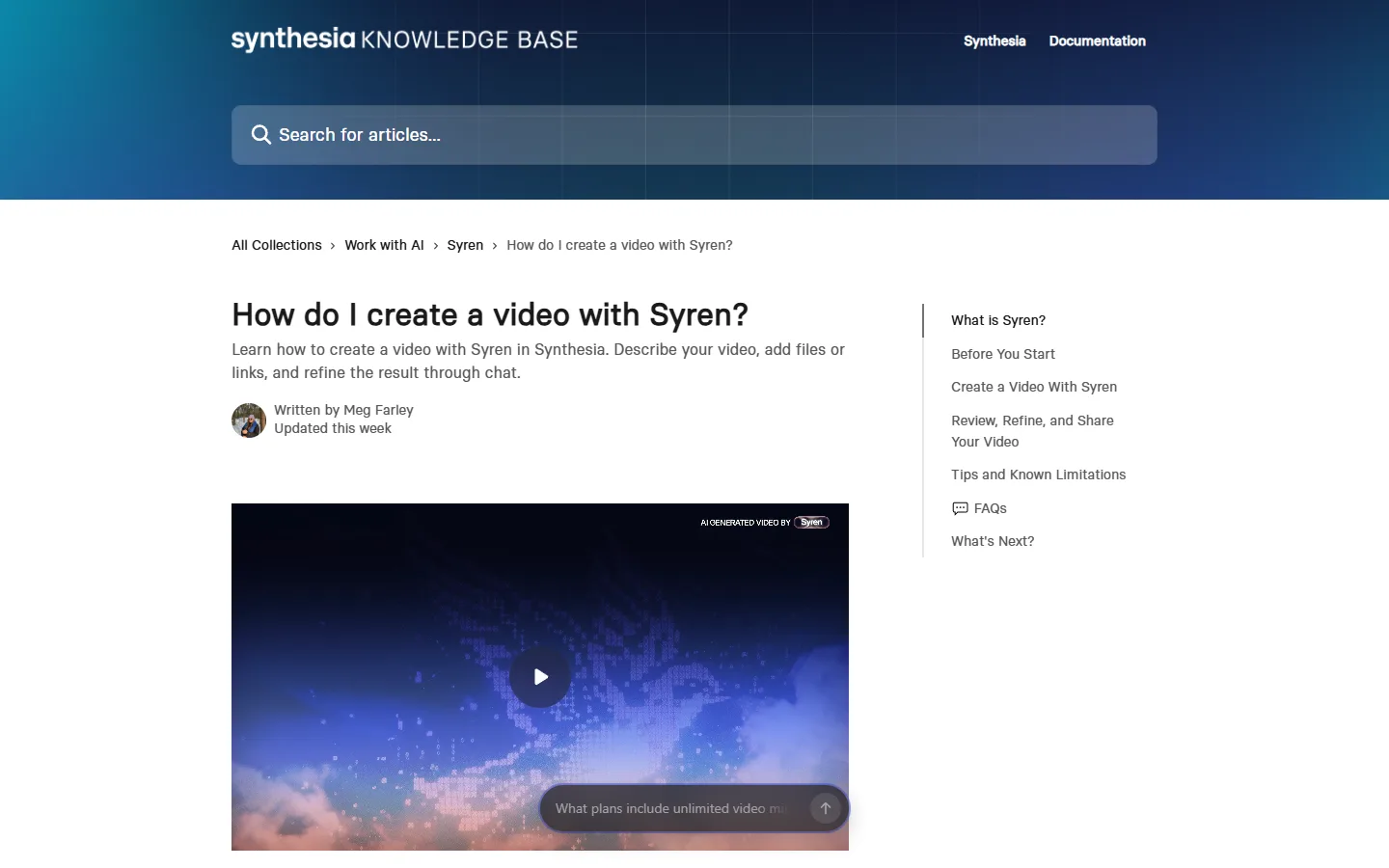This screenshot has width=1389, height=868.
Task: Click Meg Farley's author avatar
Action: [x=249, y=420]
